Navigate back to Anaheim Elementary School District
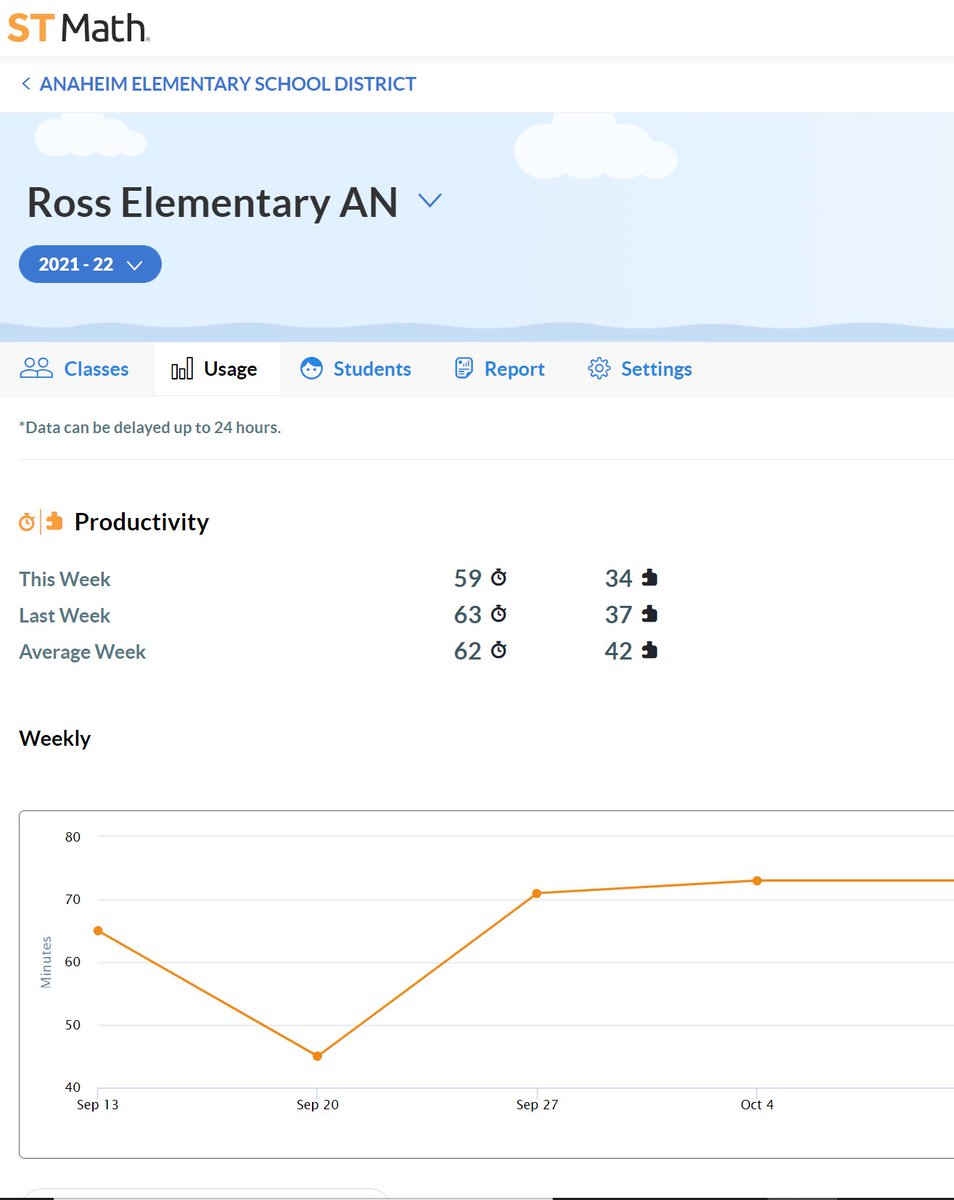Viewport: 954px width, 1200px height. (x=227, y=84)
